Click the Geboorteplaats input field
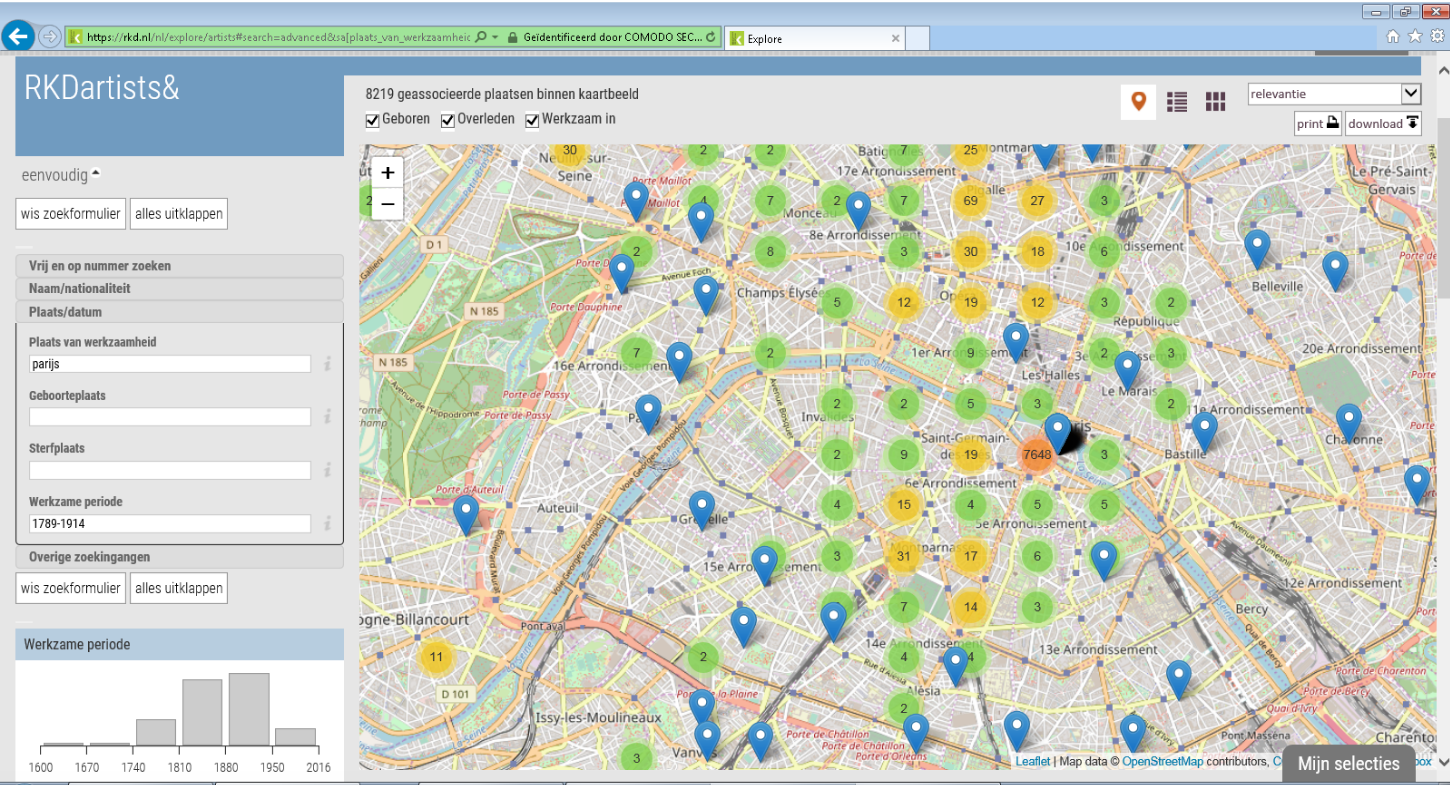1450x786 pixels. point(170,417)
